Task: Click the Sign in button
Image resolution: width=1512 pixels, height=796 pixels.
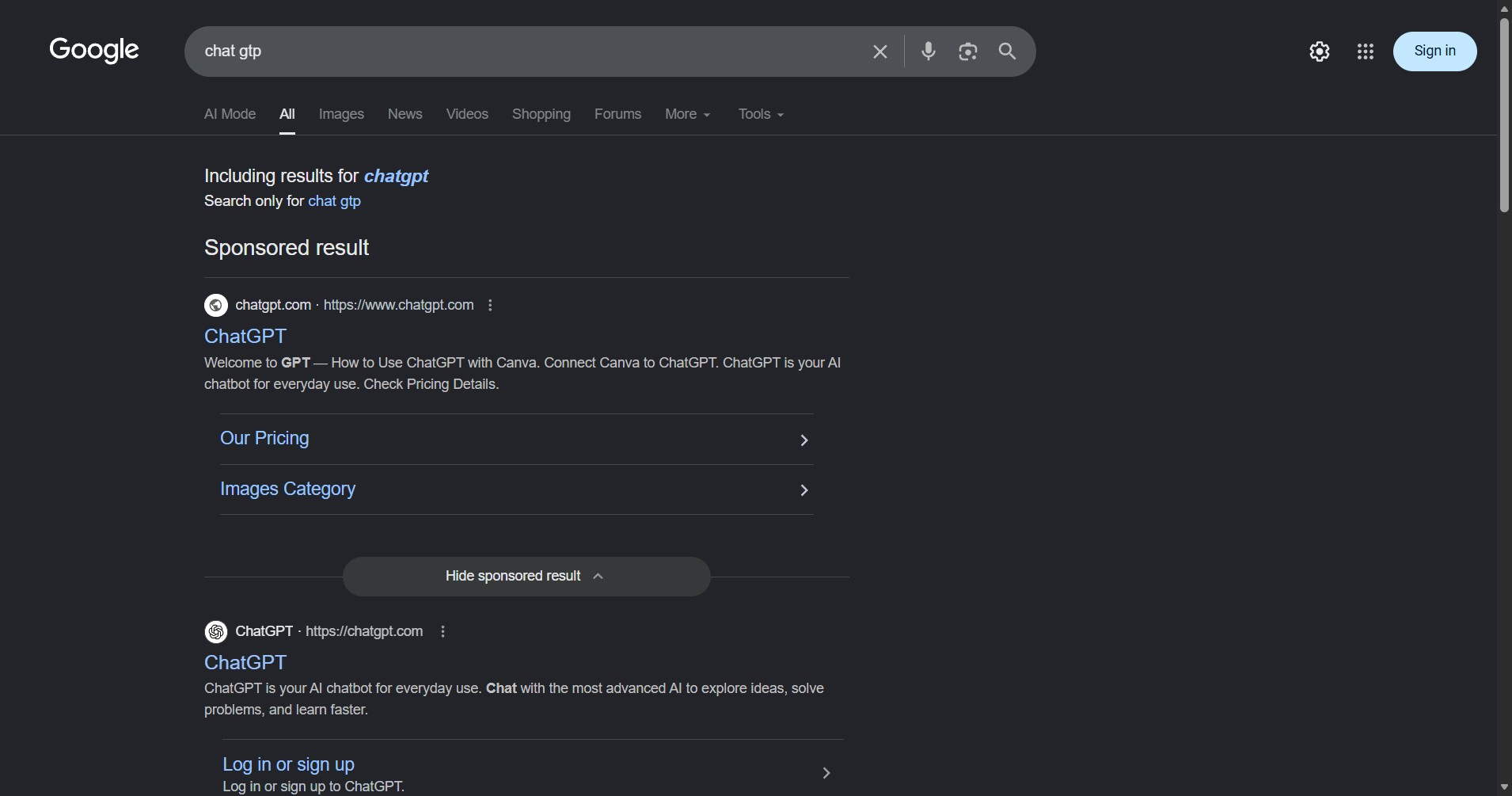Action: [1434, 51]
